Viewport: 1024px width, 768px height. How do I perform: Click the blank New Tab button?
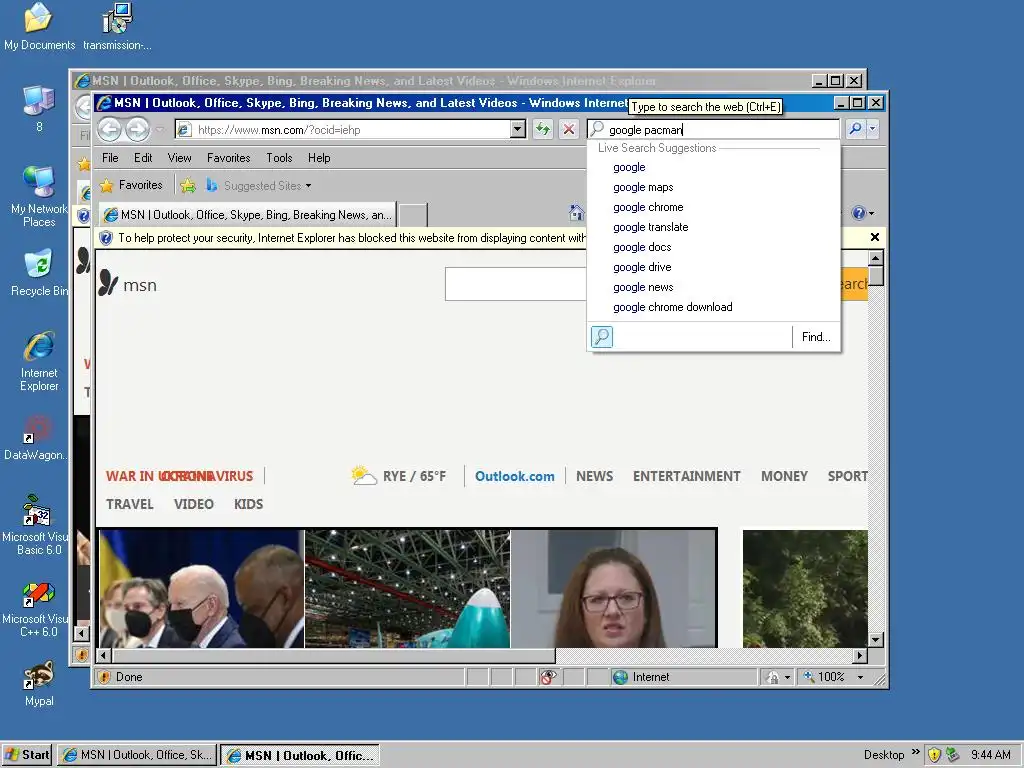click(413, 215)
